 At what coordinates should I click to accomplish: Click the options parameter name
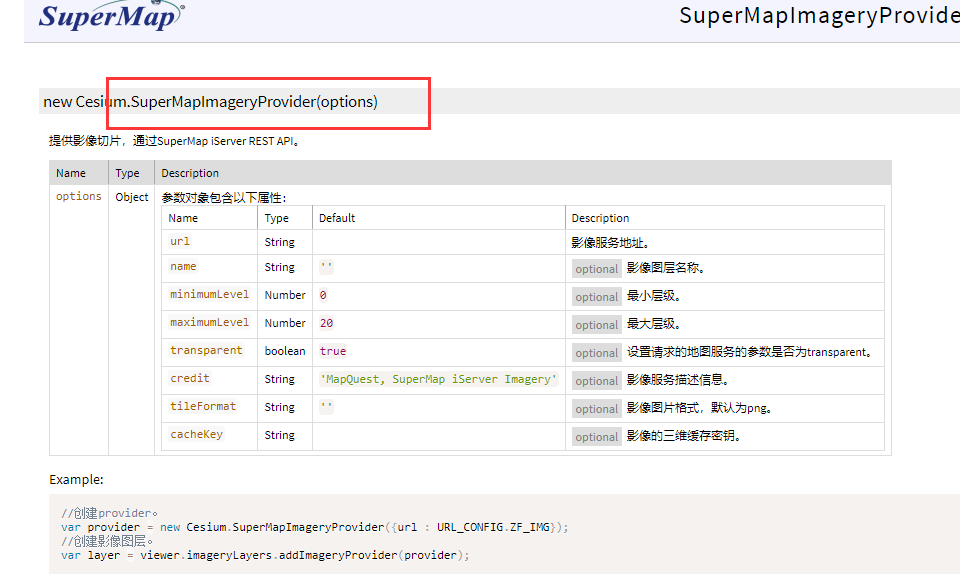click(x=78, y=196)
